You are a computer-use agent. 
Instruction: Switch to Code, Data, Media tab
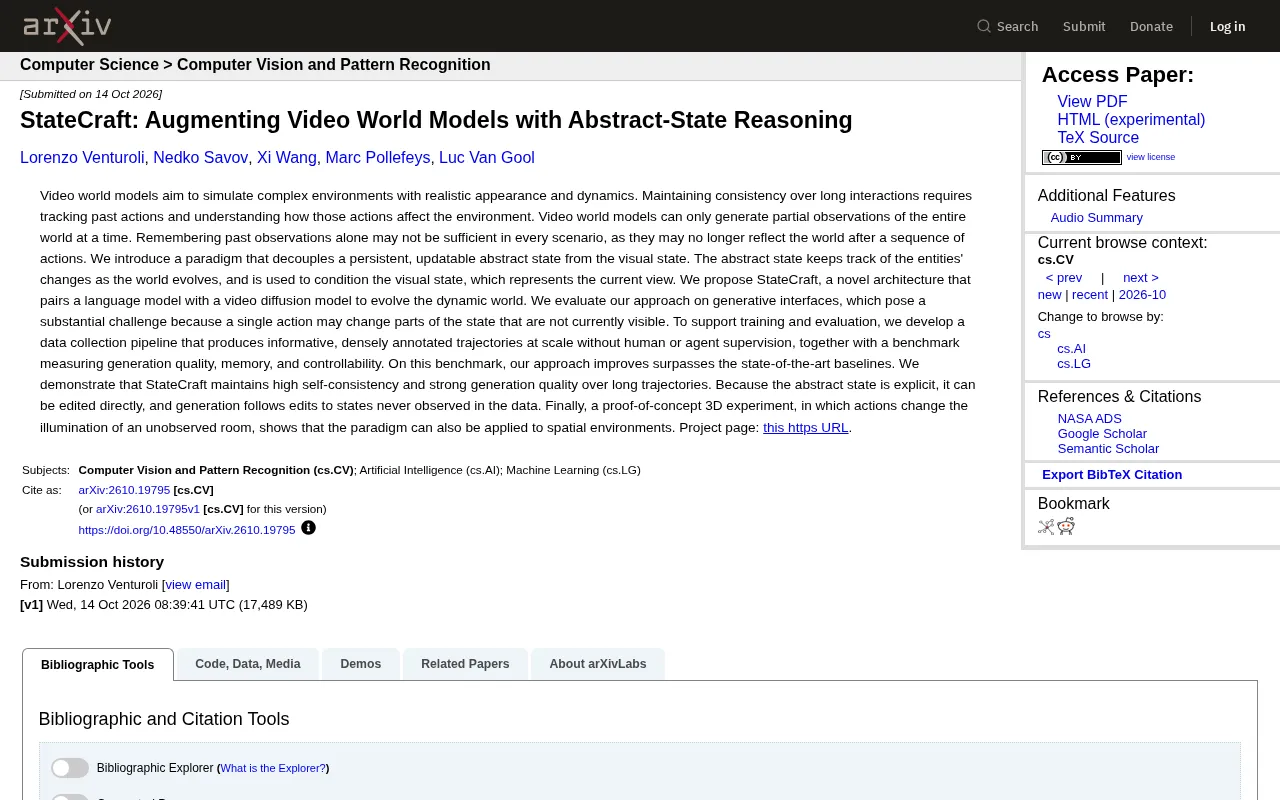click(248, 664)
